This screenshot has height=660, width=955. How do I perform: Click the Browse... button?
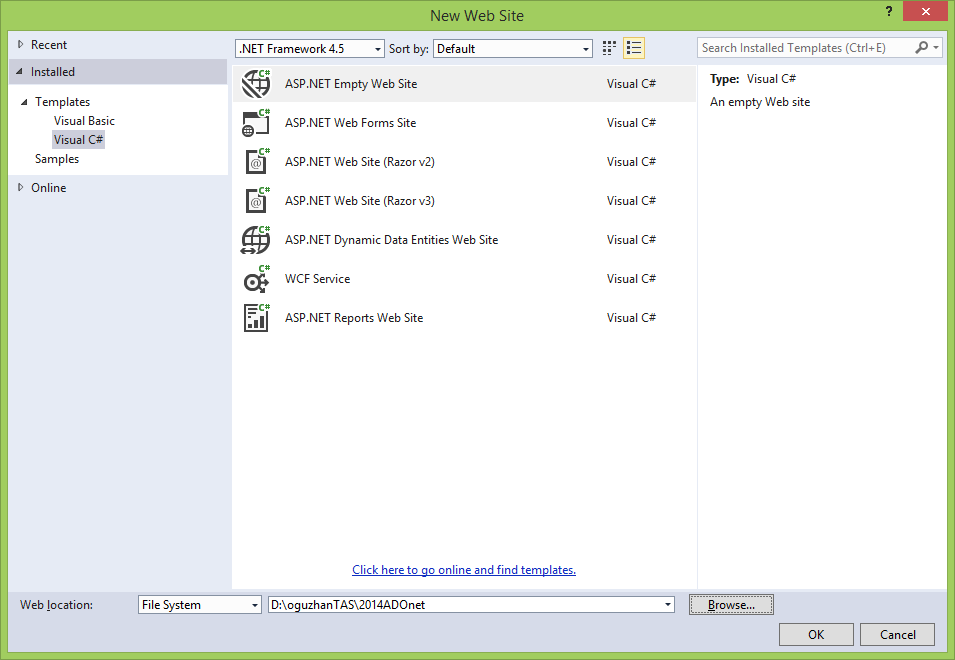[x=731, y=605]
